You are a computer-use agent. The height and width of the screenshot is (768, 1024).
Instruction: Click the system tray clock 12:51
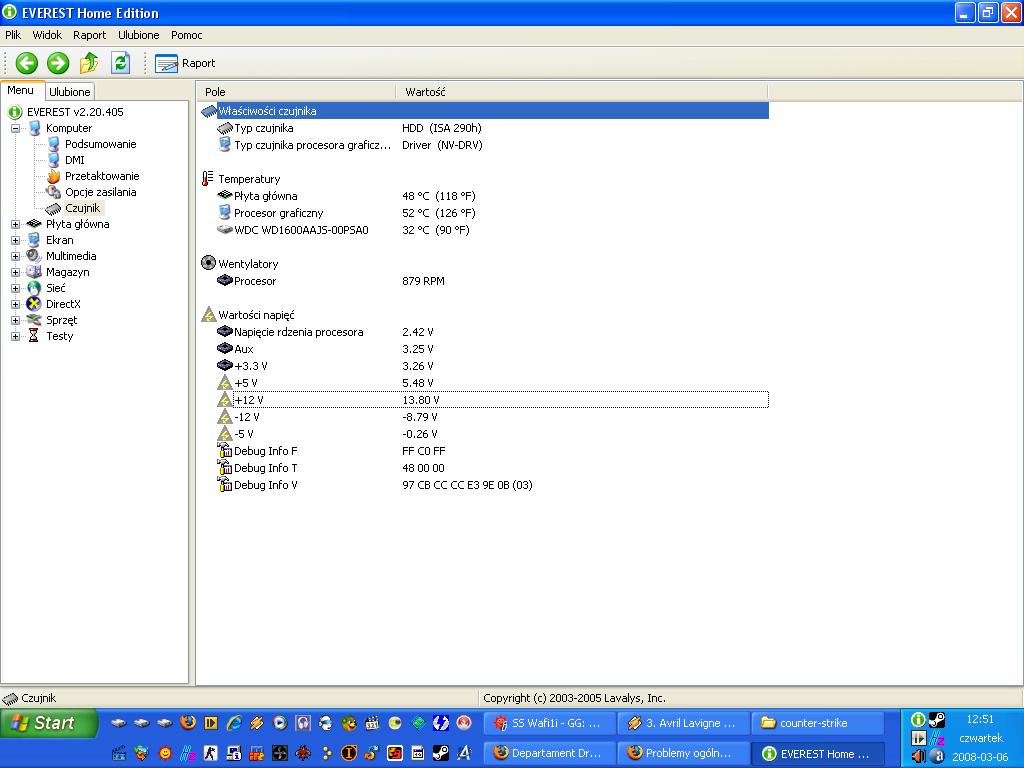coord(980,719)
